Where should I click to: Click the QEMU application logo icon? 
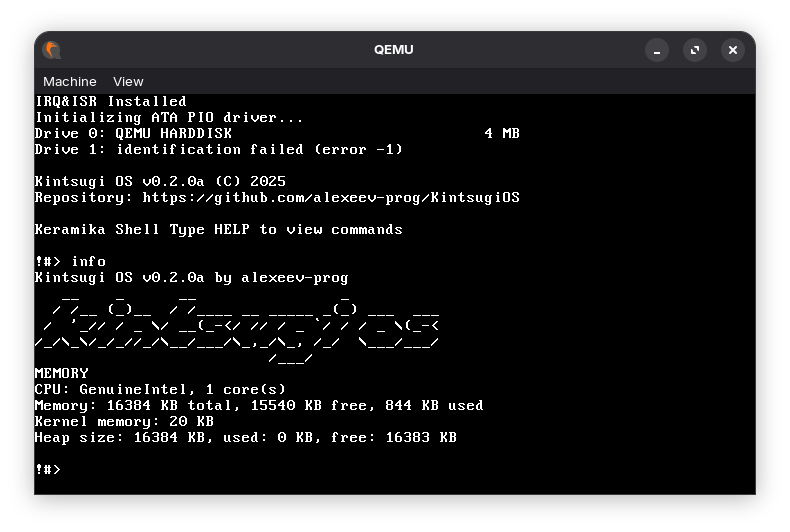pos(51,50)
